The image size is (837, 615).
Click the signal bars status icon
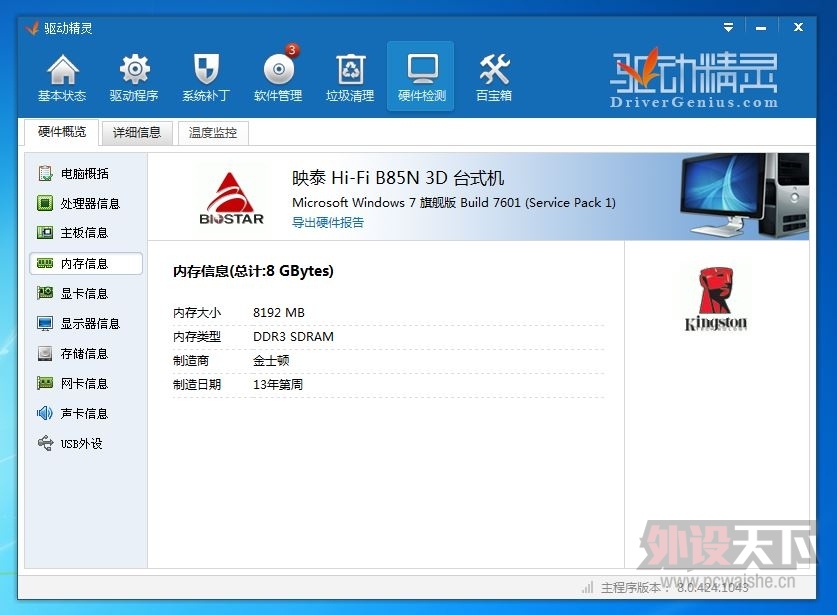tap(587, 588)
